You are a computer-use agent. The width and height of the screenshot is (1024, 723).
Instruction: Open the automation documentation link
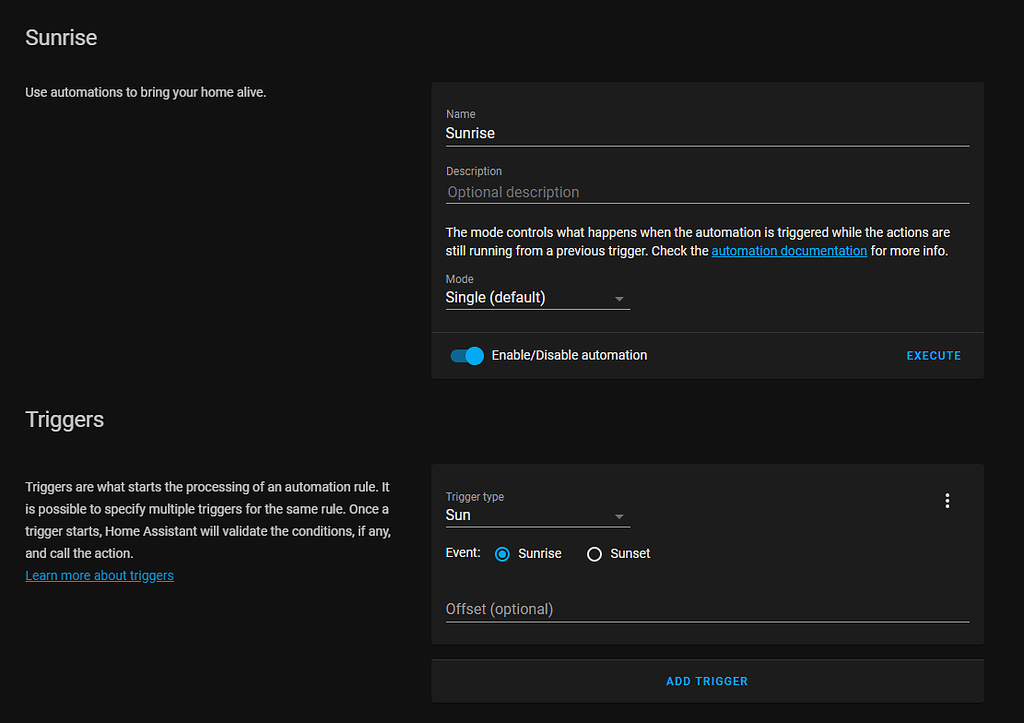tap(789, 251)
